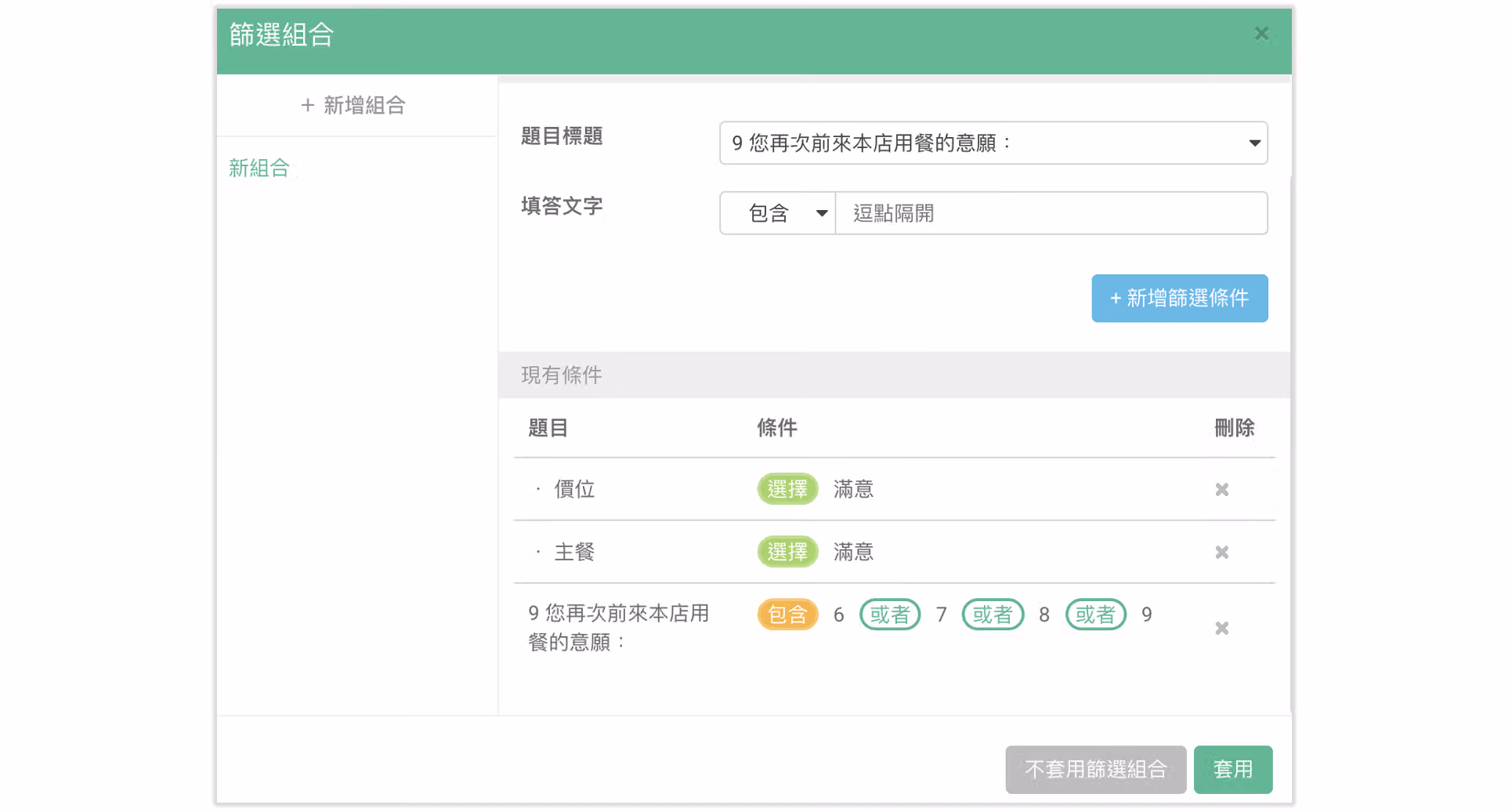This screenshot has height=812, width=1512.
Task: Open the 題目標題 question dropdown
Action: click(993, 143)
